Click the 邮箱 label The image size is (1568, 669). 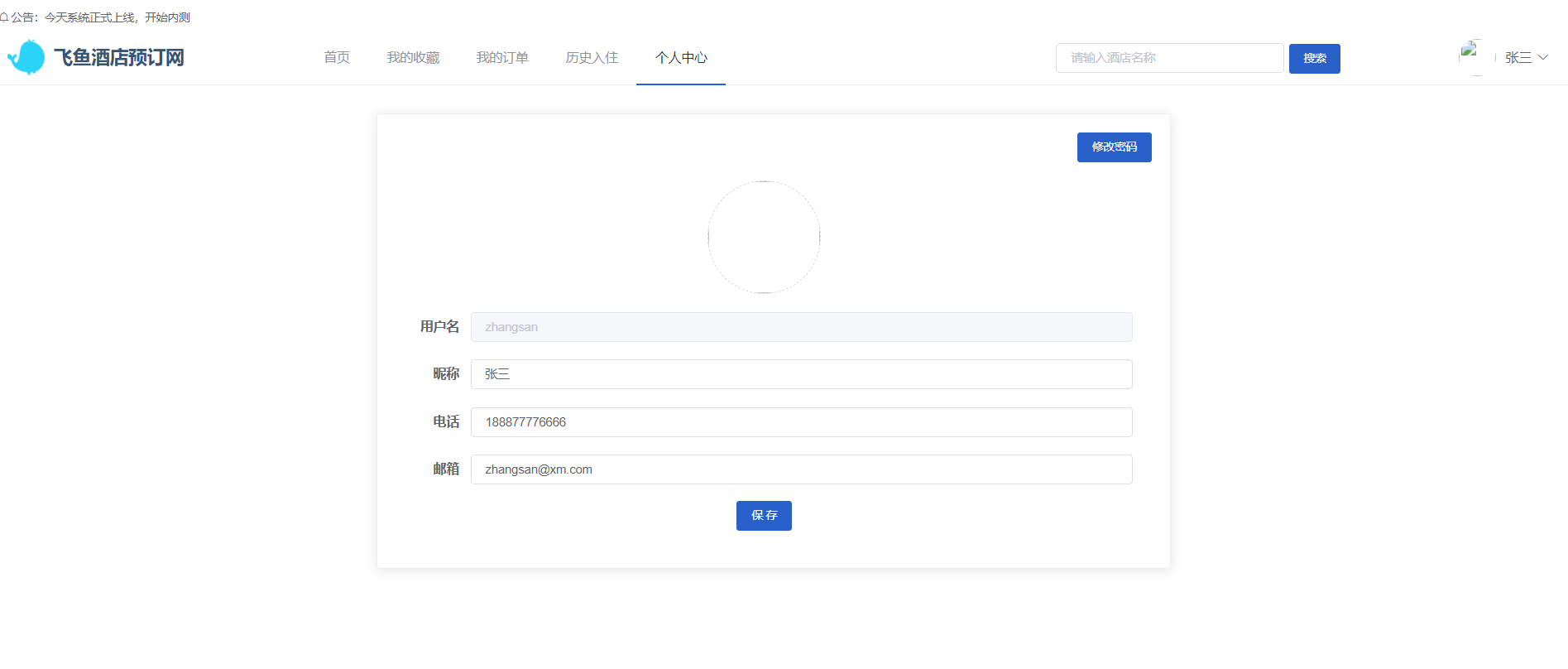pos(446,469)
